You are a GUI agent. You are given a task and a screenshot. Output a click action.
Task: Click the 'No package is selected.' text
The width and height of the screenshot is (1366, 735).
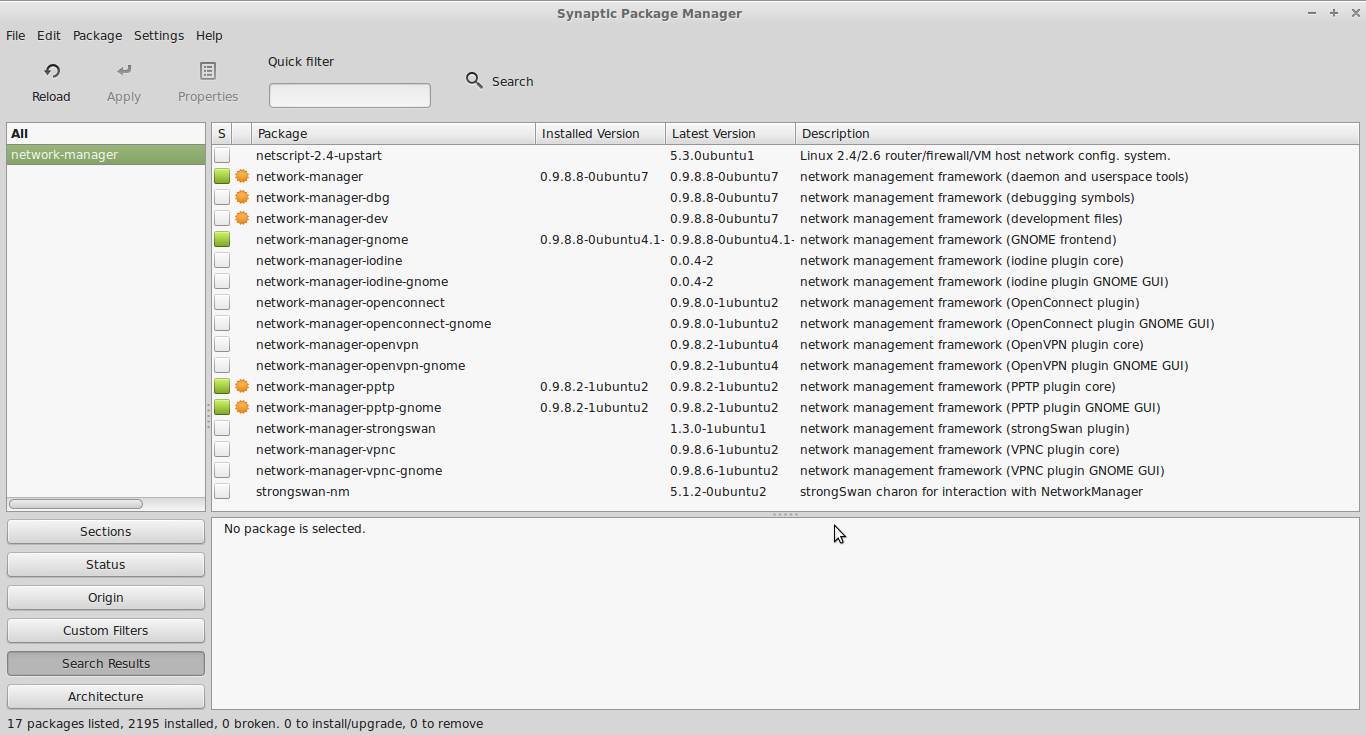[x=295, y=528]
